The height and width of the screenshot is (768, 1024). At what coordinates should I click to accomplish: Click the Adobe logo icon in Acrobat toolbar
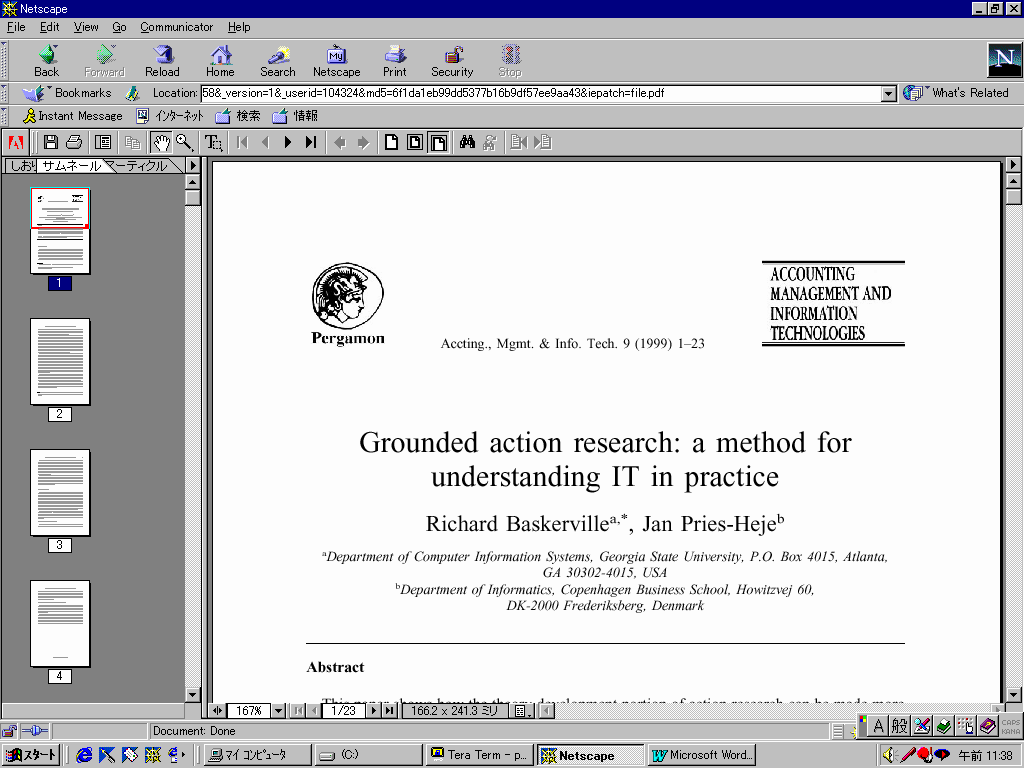coord(16,142)
